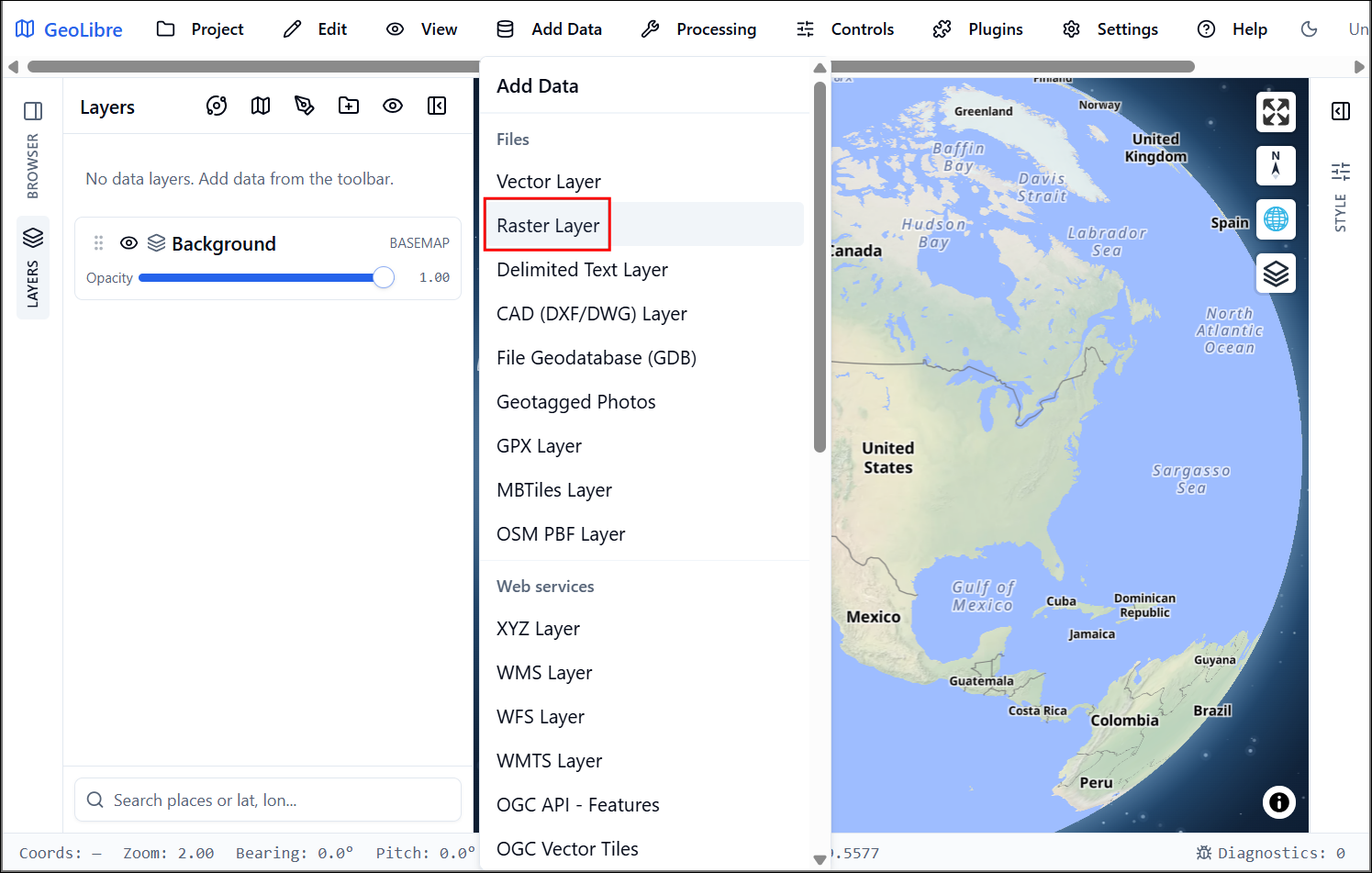Click the first icon in the Layers header
The height and width of the screenshot is (873, 1372).
[217, 106]
